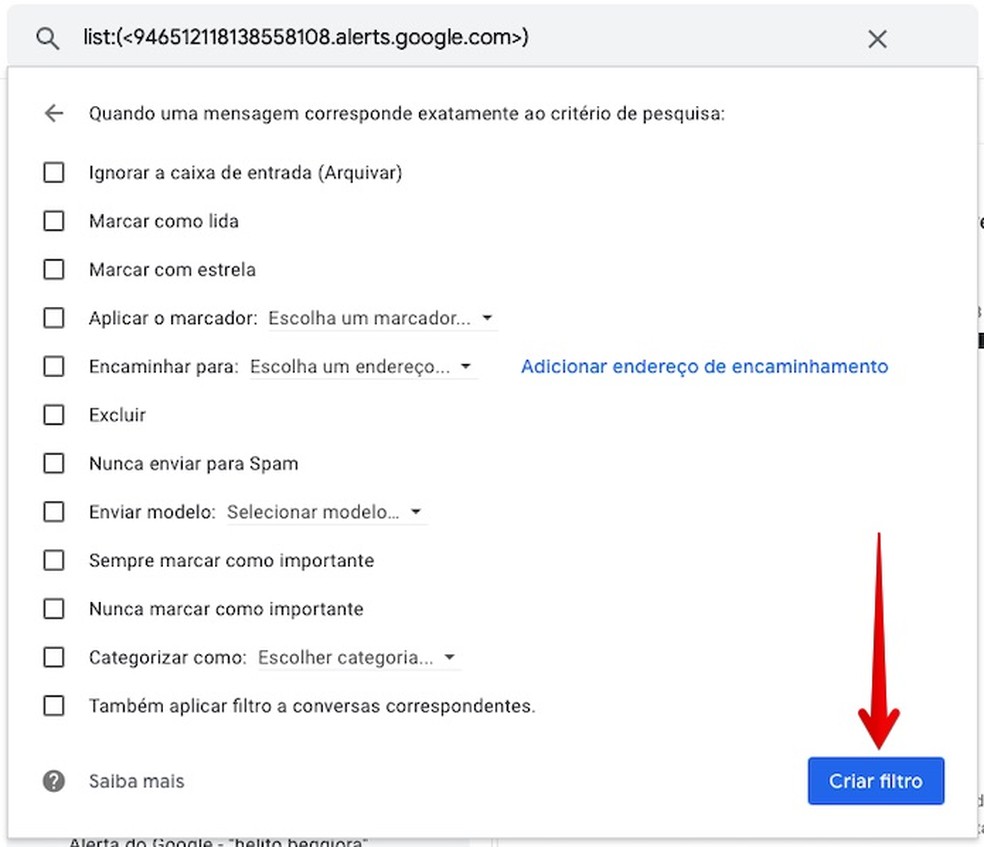Image resolution: width=984 pixels, height=847 pixels.
Task: Expand Escolha um endereço dropdown
Action: pos(362,367)
